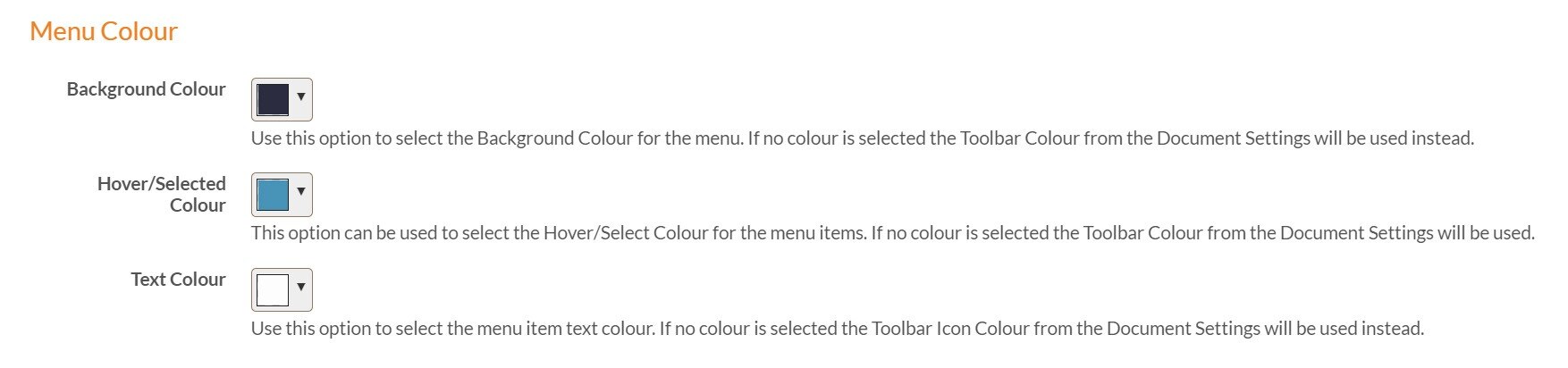The width and height of the screenshot is (1568, 368).
Task: Expand the Hover/Selected Colour dropdown arrow
Action: pos(301,191)
